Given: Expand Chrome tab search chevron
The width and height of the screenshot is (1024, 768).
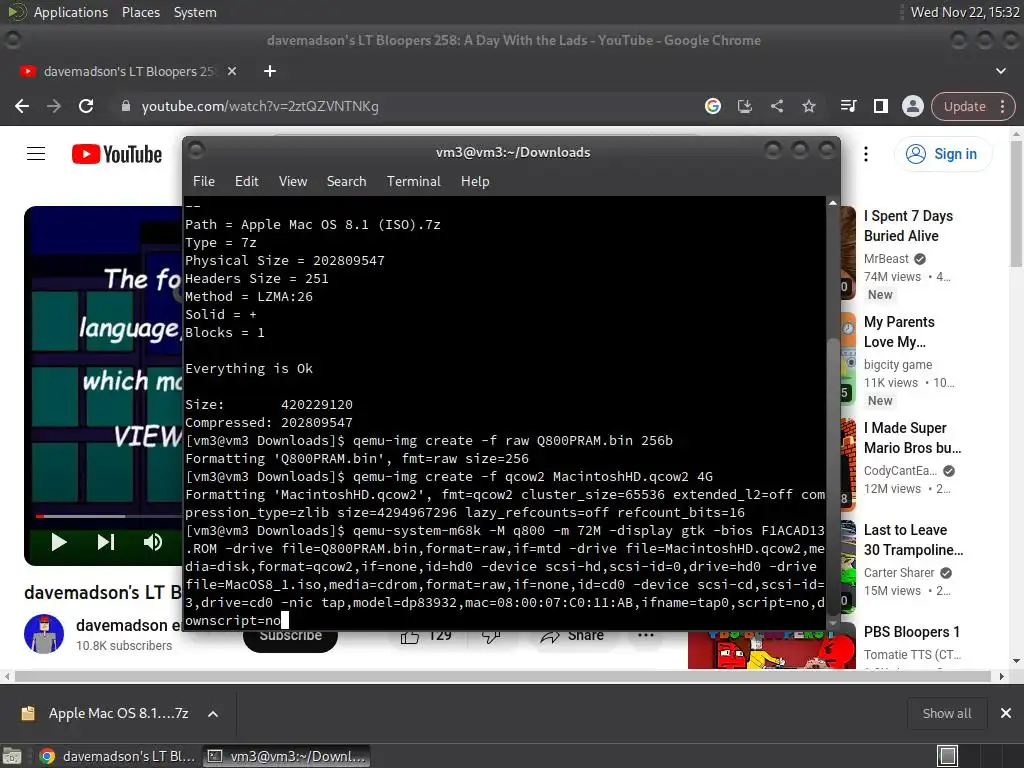Looking at the screenshot, I should pyautogui.click(x=1000, y=71).
